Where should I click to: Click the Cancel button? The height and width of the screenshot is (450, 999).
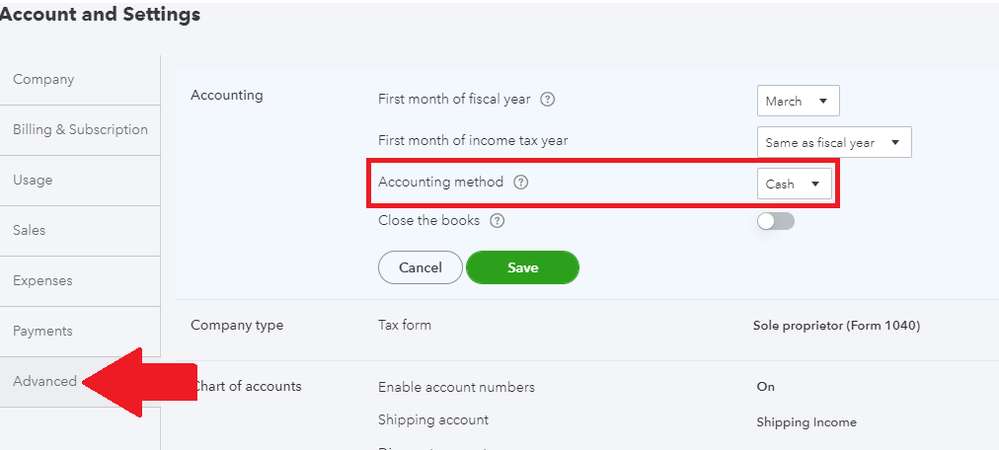tap(420, 268)
